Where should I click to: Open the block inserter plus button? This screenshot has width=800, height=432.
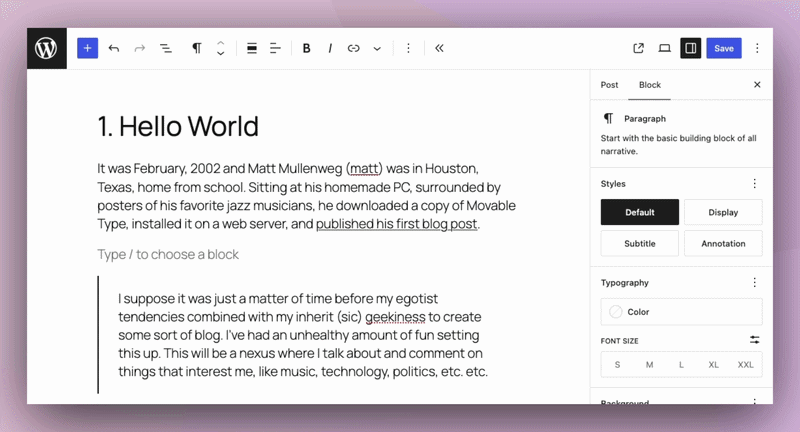[88, 48]
